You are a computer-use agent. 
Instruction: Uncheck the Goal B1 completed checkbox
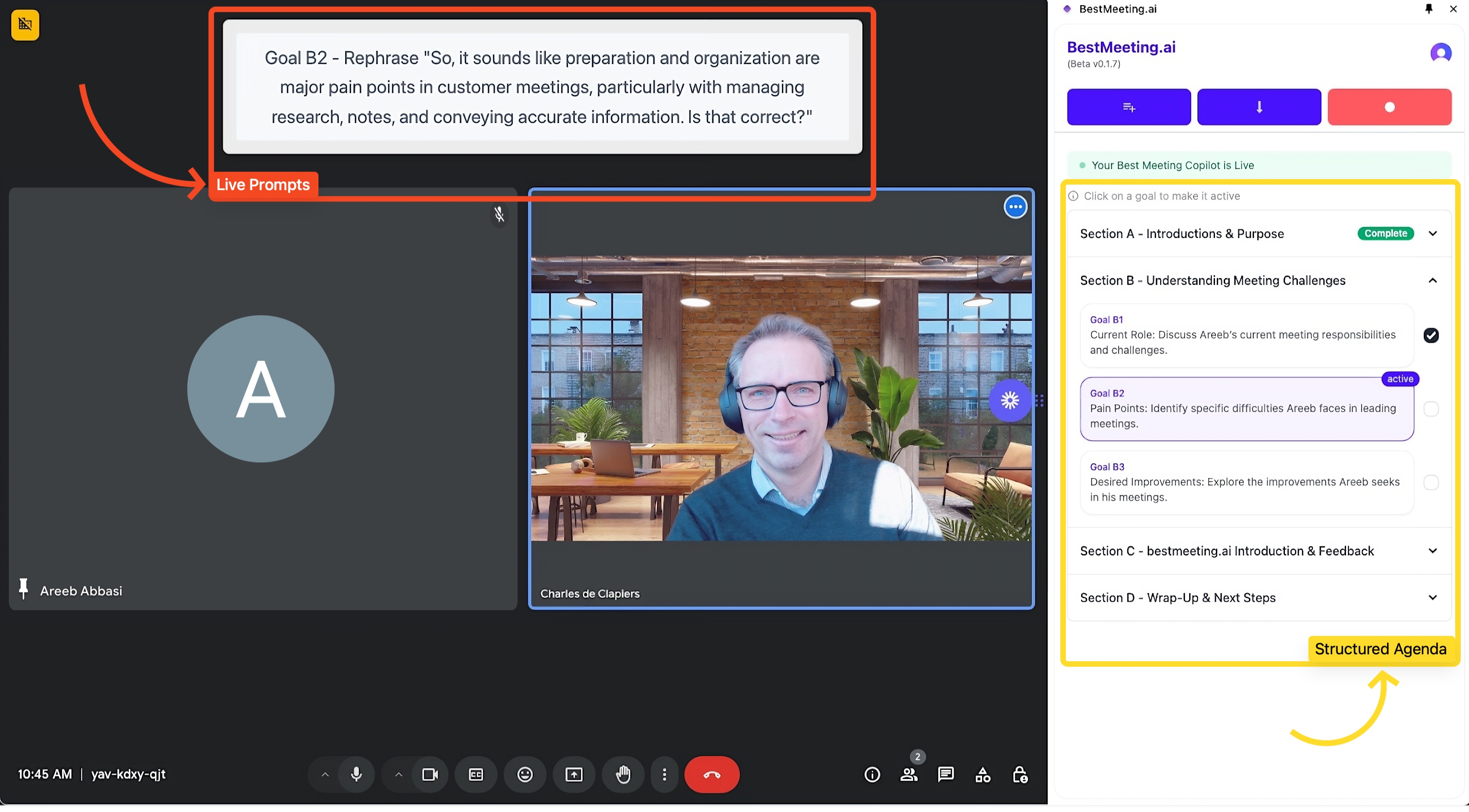click(x=1431, y=335)
